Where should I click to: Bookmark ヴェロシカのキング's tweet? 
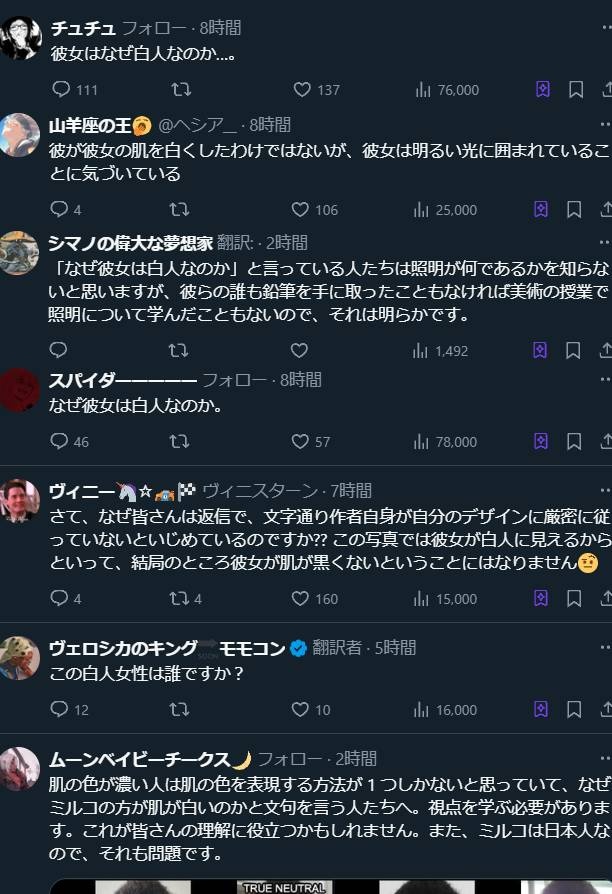(574, 709)
